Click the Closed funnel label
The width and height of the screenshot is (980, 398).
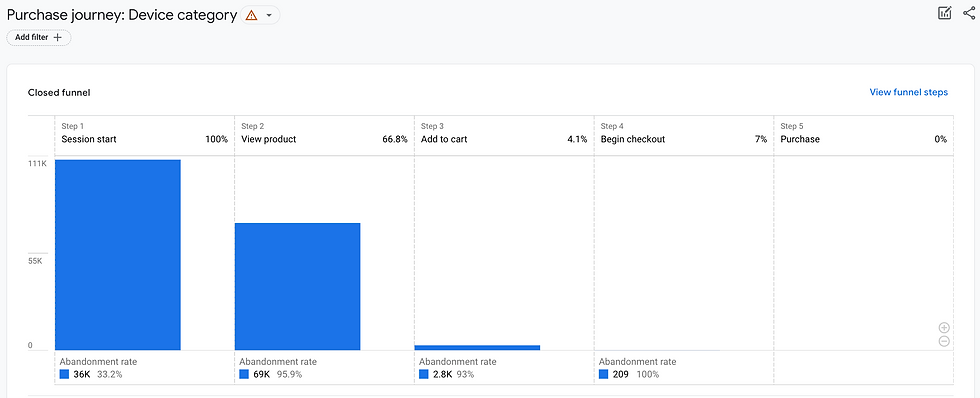pos(59,92)
